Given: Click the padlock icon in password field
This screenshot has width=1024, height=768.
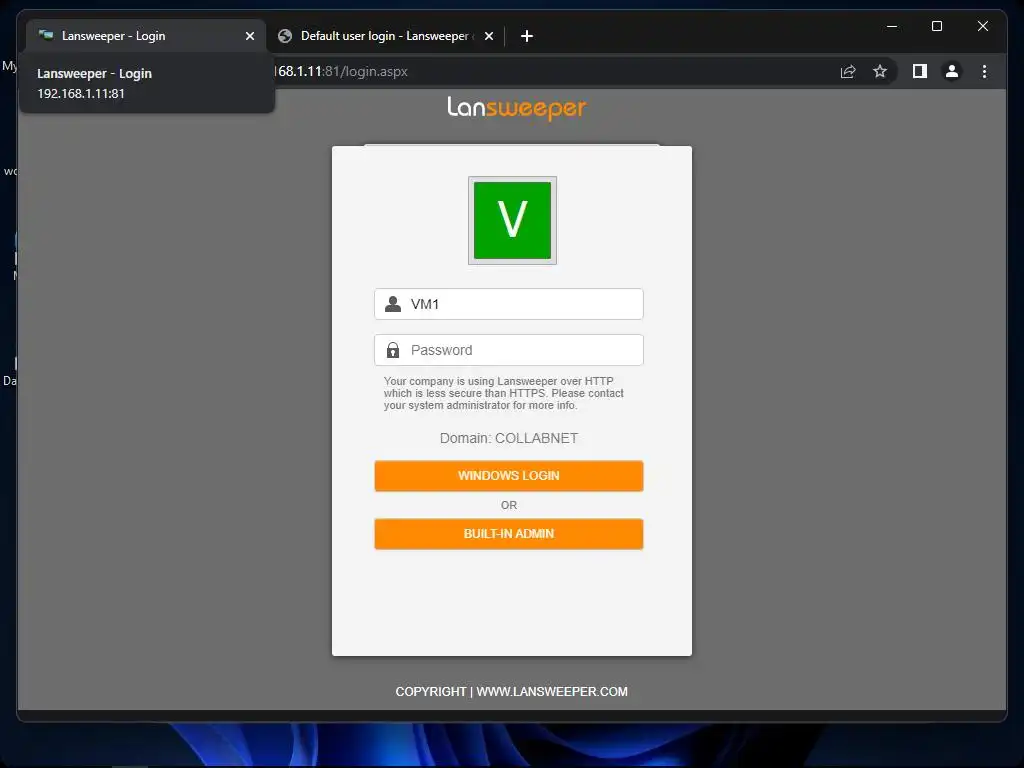Looking at the screenshot, I should click(x=392, y=350).
